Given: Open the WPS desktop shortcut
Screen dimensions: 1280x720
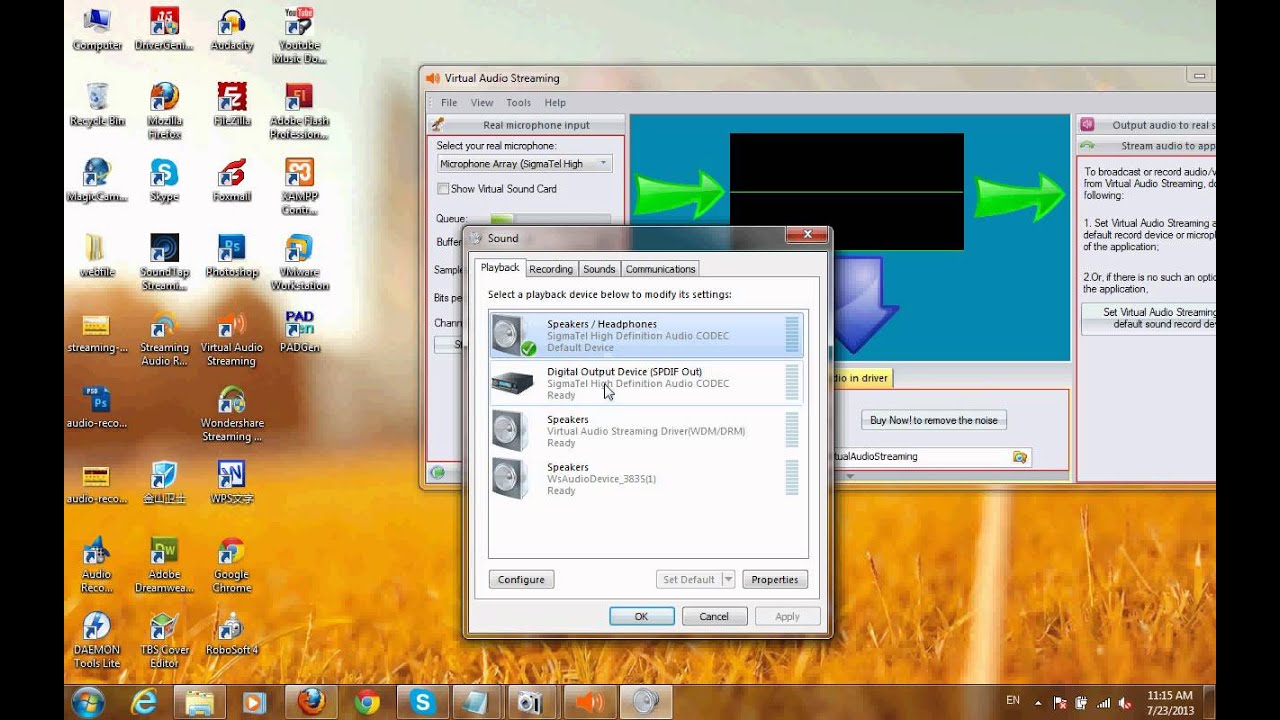Looking at the screenshot, I should coord(232,483).
